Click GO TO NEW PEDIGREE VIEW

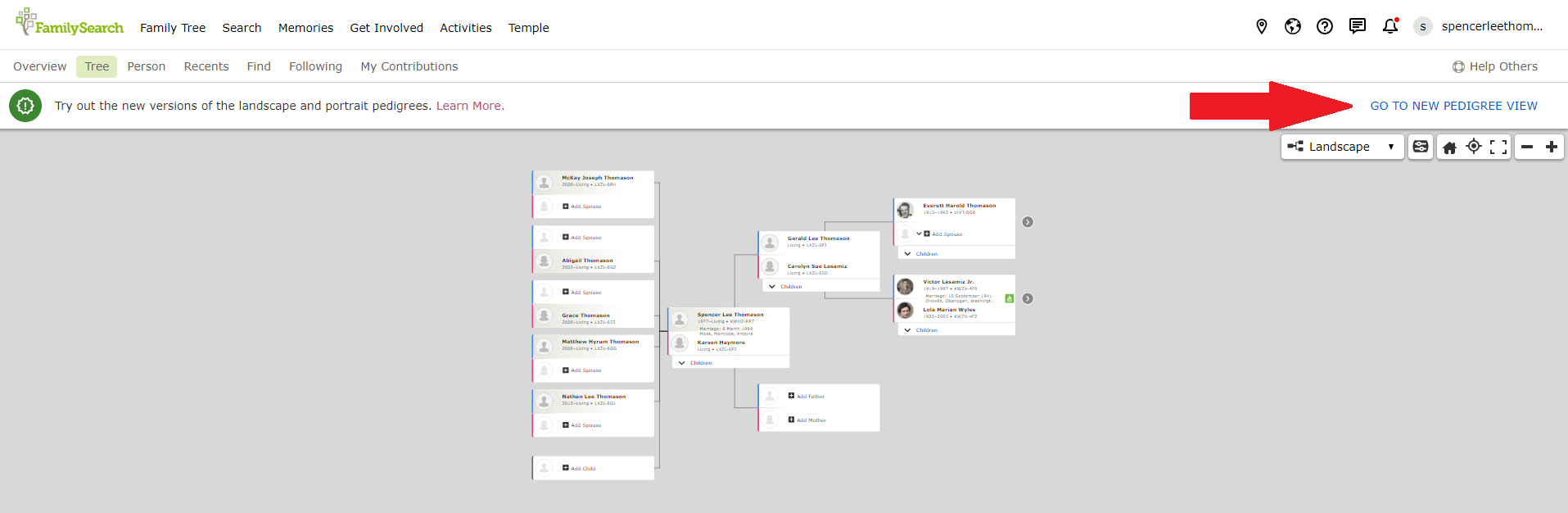(1454, 106)
